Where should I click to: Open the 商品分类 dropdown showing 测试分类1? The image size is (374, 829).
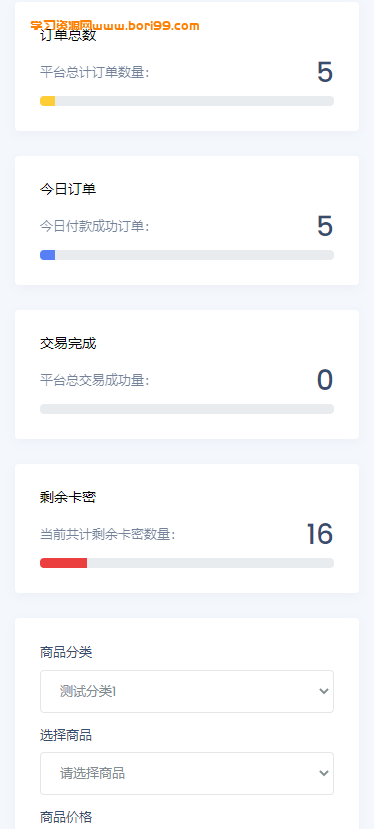pyautogui.click(x=187, y=692)
